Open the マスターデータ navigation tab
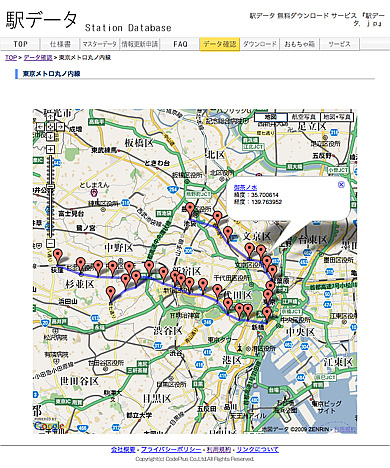The image size is (390, 468). point(99,44)
